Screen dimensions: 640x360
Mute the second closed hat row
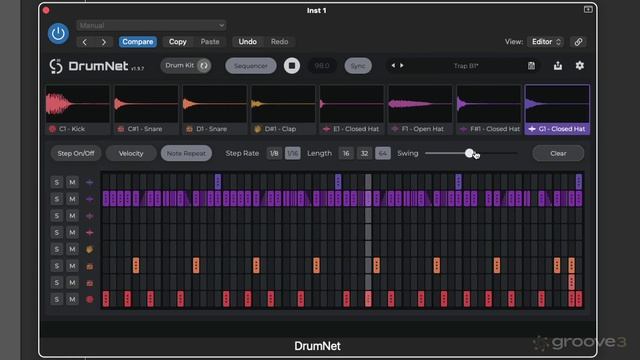coord(72,199)
